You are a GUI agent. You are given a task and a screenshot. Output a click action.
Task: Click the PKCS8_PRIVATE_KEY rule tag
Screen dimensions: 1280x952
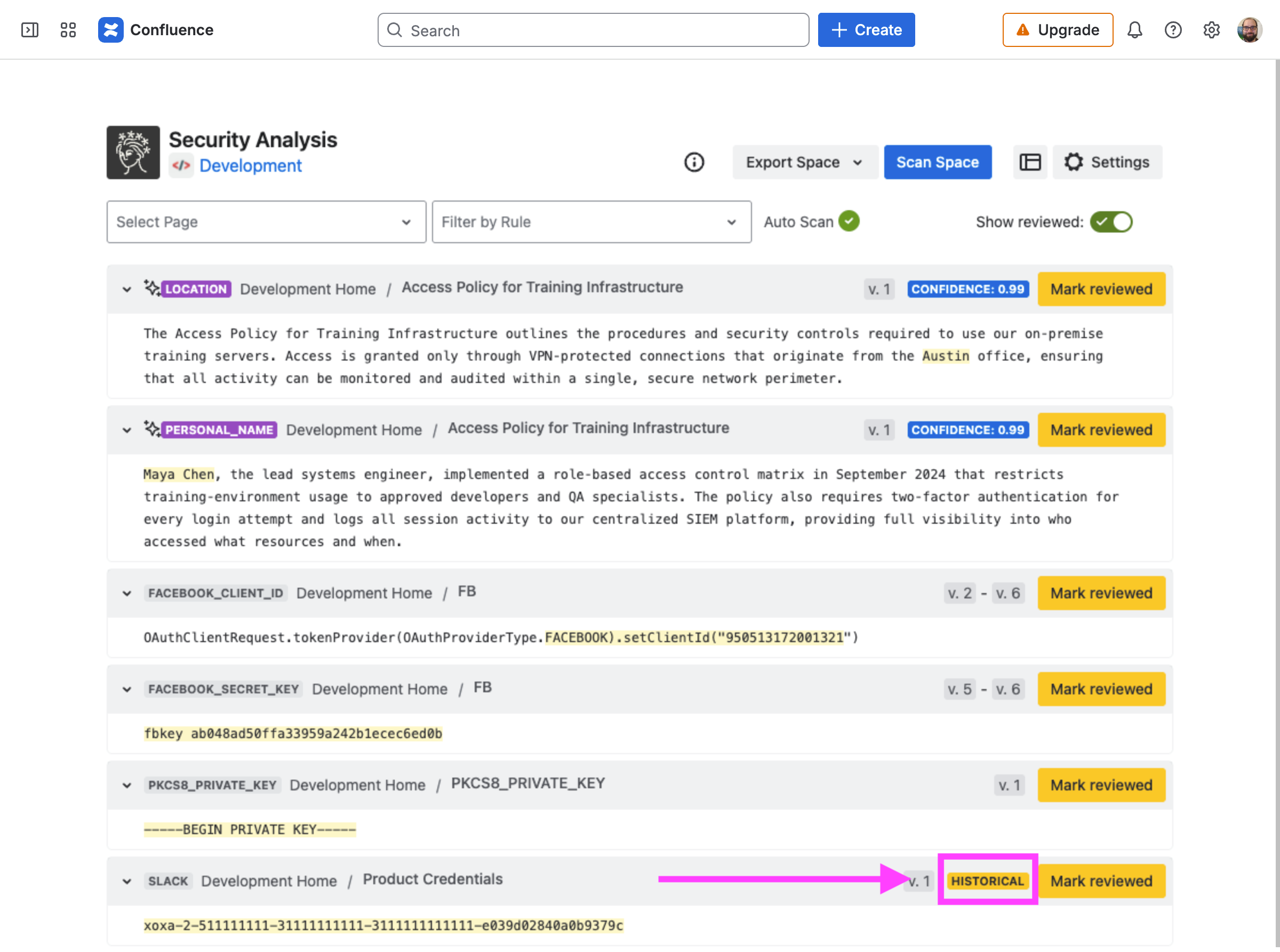click(212, 785)
